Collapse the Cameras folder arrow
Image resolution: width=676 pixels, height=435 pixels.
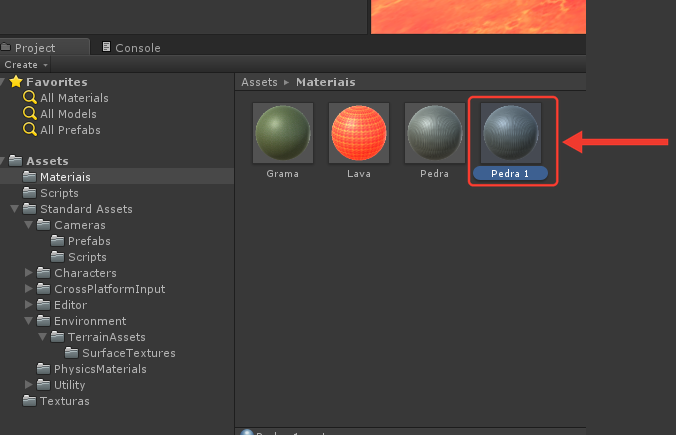coord(28,225)
